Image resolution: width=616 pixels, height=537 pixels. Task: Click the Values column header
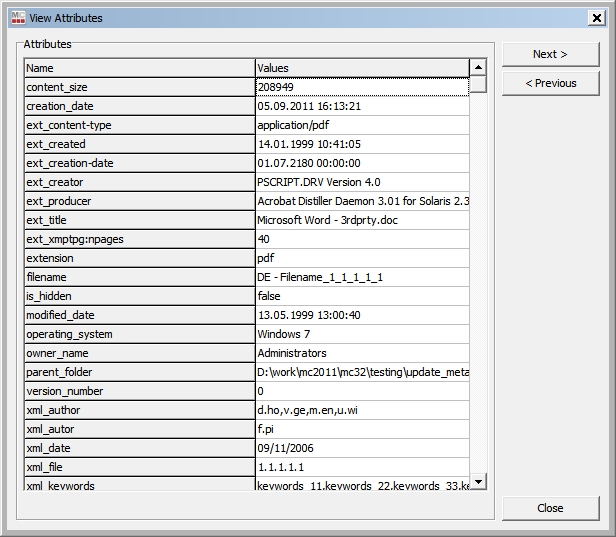pos(361,68)
